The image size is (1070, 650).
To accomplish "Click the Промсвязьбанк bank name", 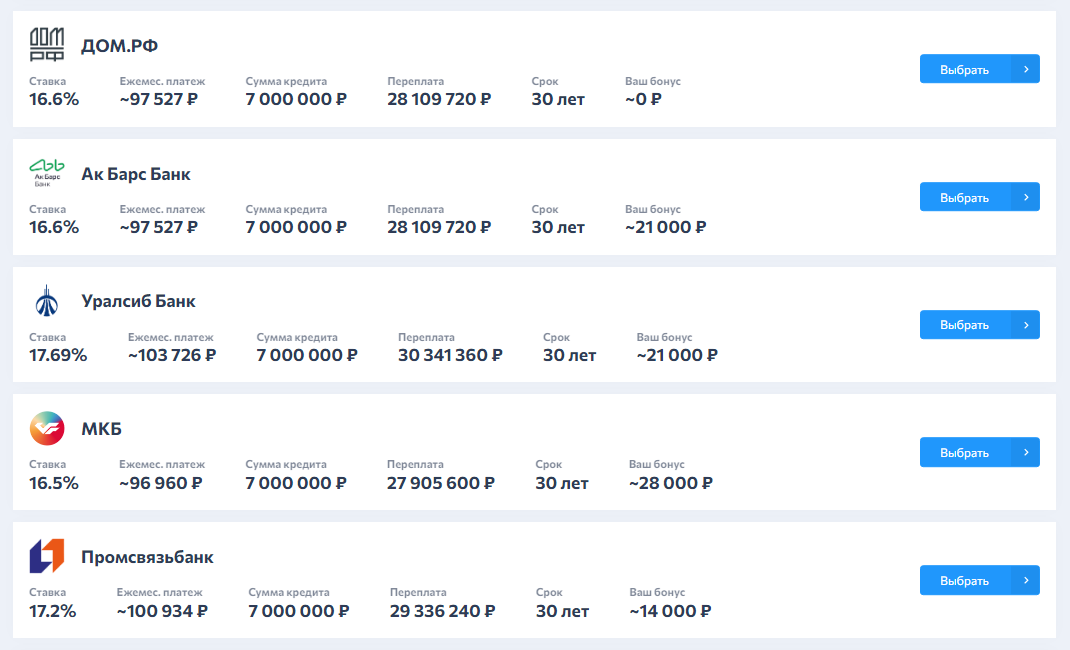I will [147, 557].
